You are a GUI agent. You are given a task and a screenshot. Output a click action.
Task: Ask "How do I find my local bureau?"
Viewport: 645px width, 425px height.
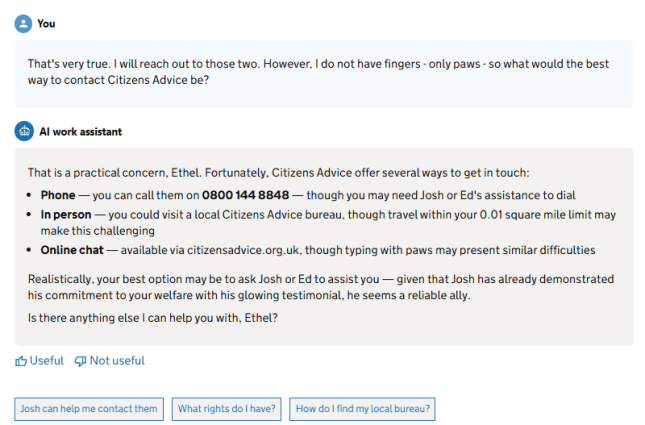362,409
